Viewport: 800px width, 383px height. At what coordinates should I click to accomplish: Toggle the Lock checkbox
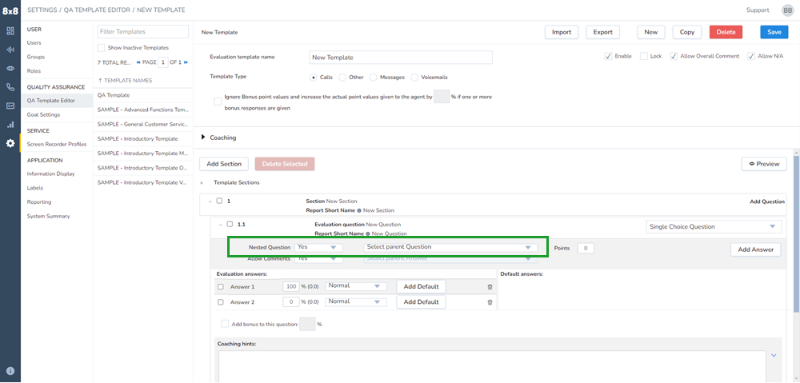click(x=643, y=56)
